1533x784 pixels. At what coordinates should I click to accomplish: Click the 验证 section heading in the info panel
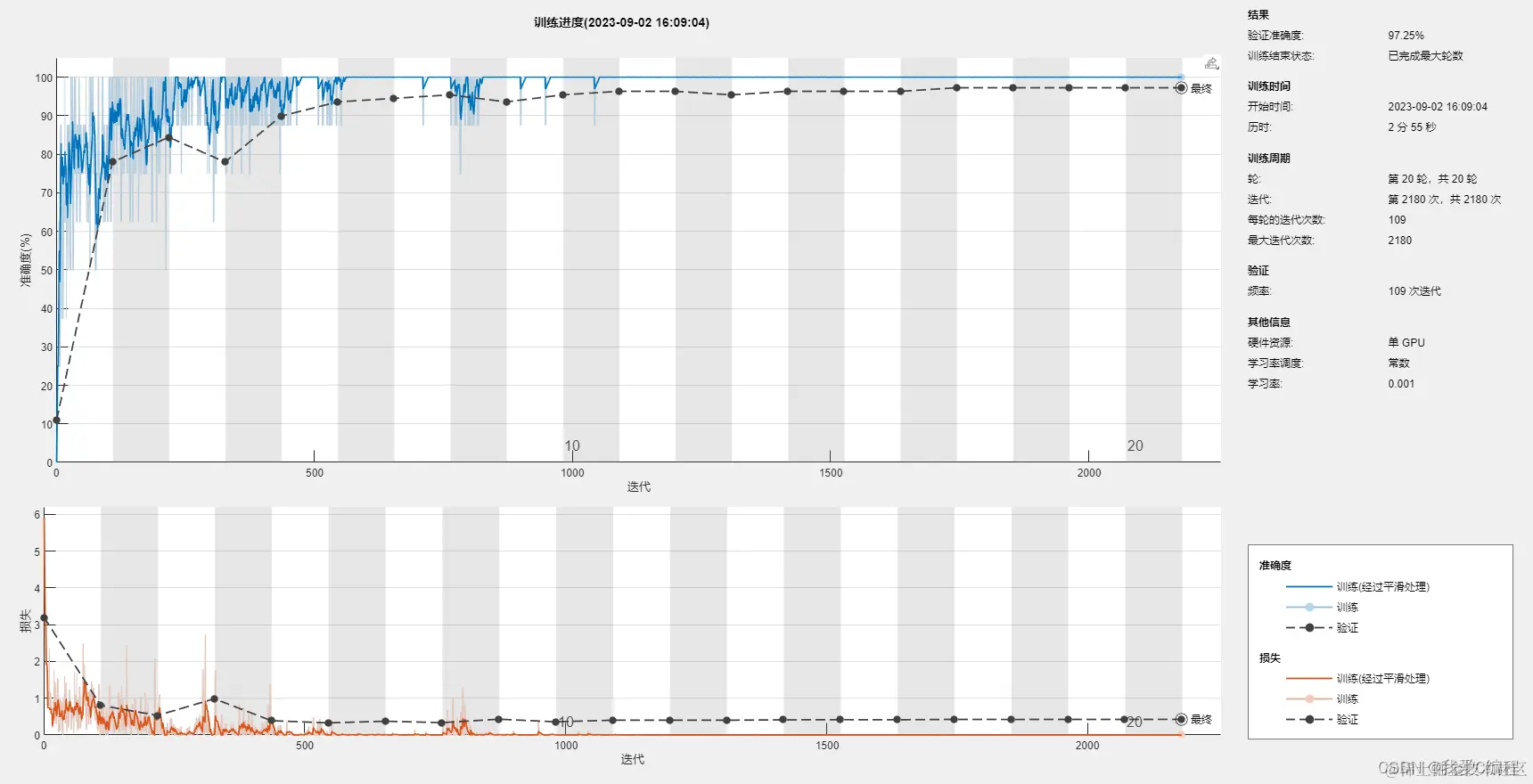click(x=1258, y=271)
